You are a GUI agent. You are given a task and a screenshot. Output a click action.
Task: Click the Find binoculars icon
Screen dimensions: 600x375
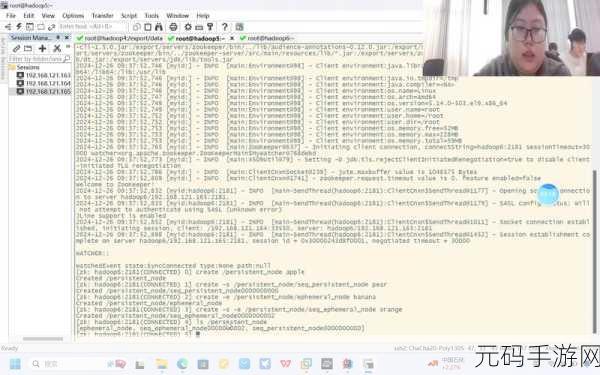pyautogui.click(x=159, y=27)
